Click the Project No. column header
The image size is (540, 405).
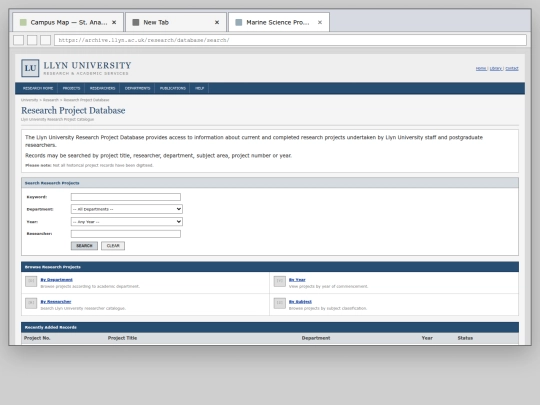[37, 338]
